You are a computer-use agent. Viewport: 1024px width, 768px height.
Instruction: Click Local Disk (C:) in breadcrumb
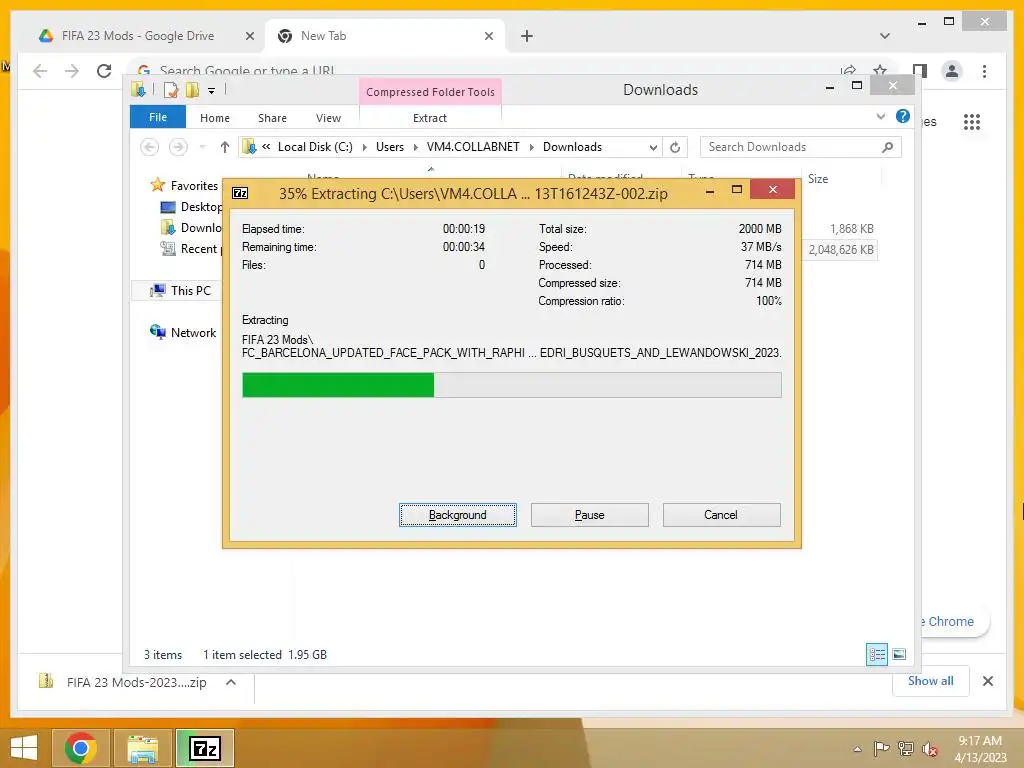point(315,147)
